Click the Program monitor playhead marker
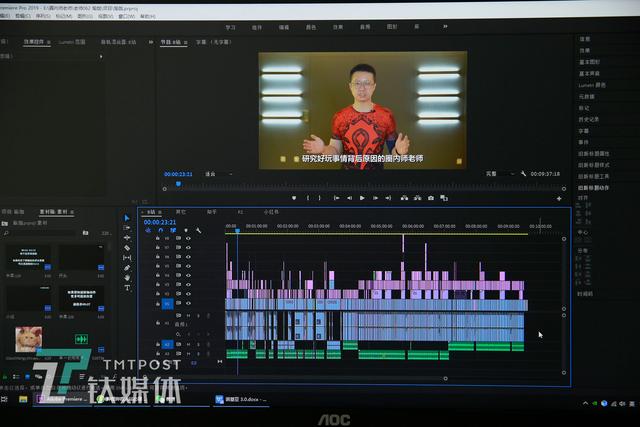Screen dimensions: 640x427 pos(178,184)
